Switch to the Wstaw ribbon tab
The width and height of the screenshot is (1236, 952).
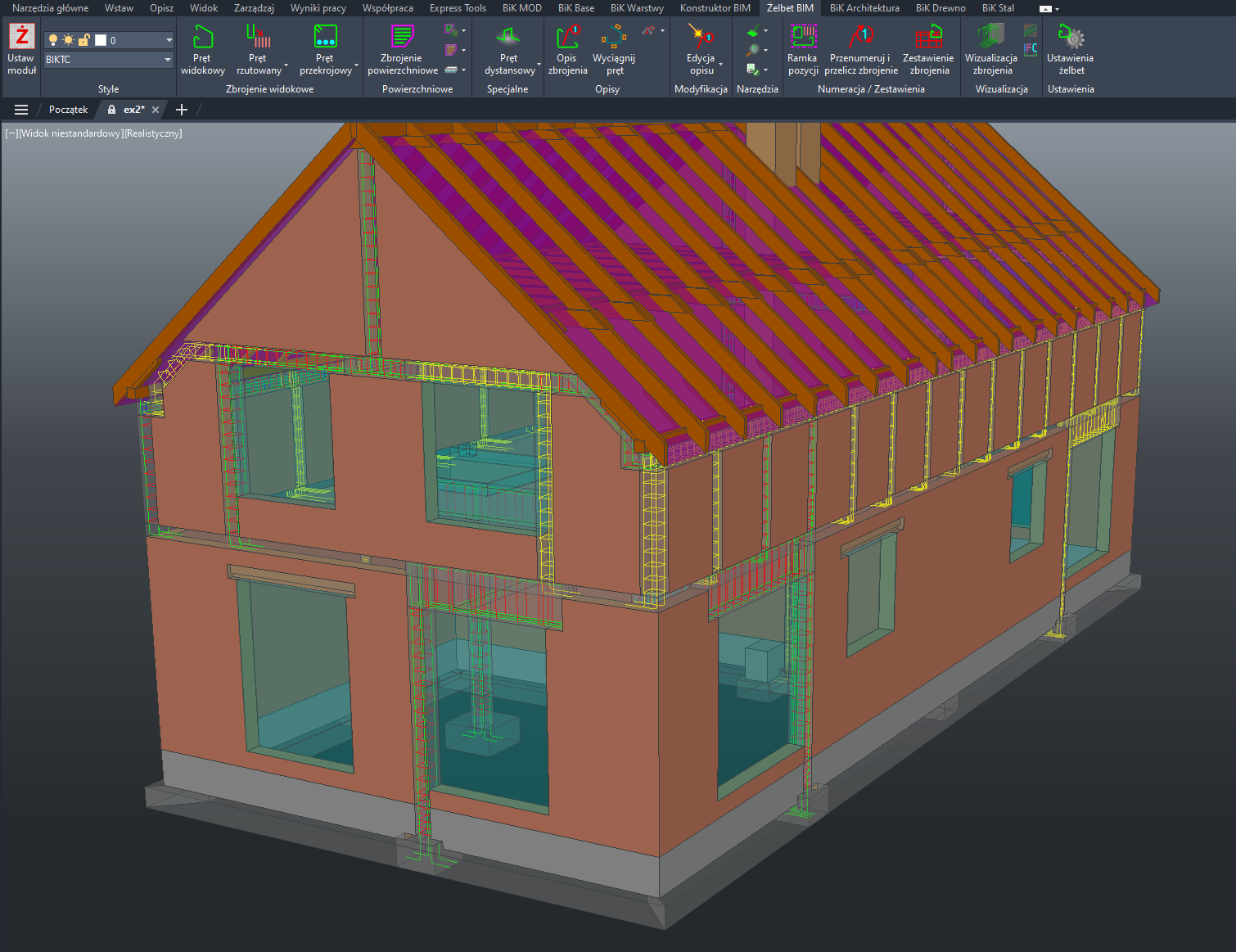click(119, 8)
